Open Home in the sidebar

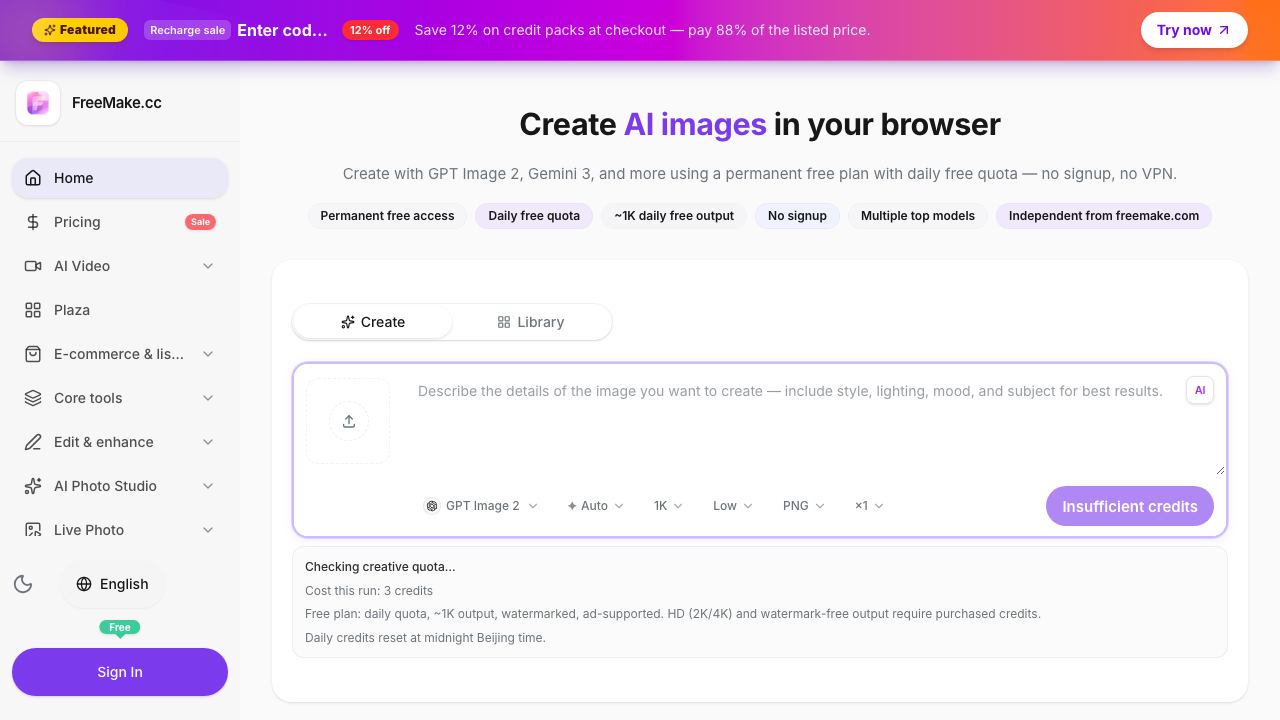tap(120, 178)
